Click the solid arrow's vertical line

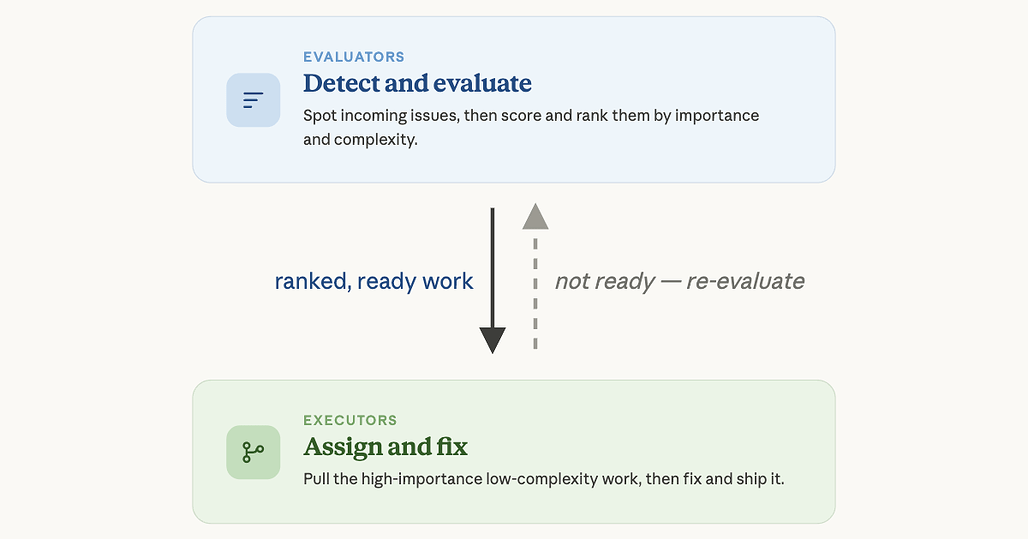[x=492, y=268]
